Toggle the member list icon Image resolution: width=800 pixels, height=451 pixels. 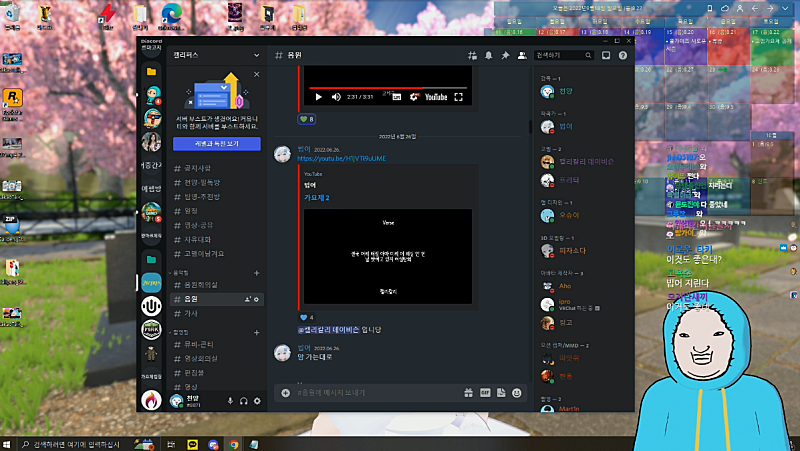click(x=522, y=56)
